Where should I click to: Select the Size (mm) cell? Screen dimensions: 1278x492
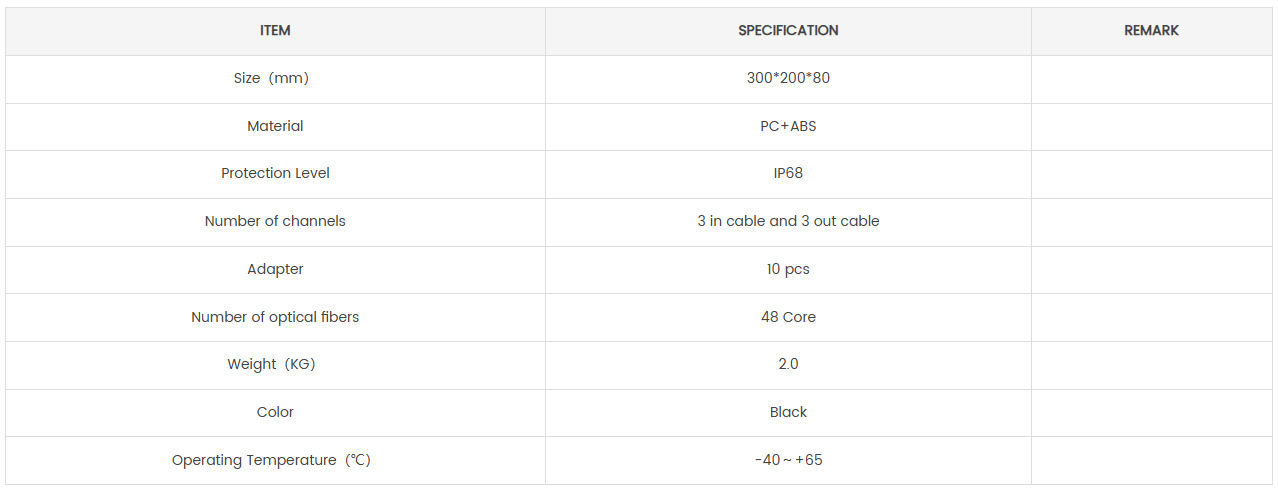coord(275,79)
